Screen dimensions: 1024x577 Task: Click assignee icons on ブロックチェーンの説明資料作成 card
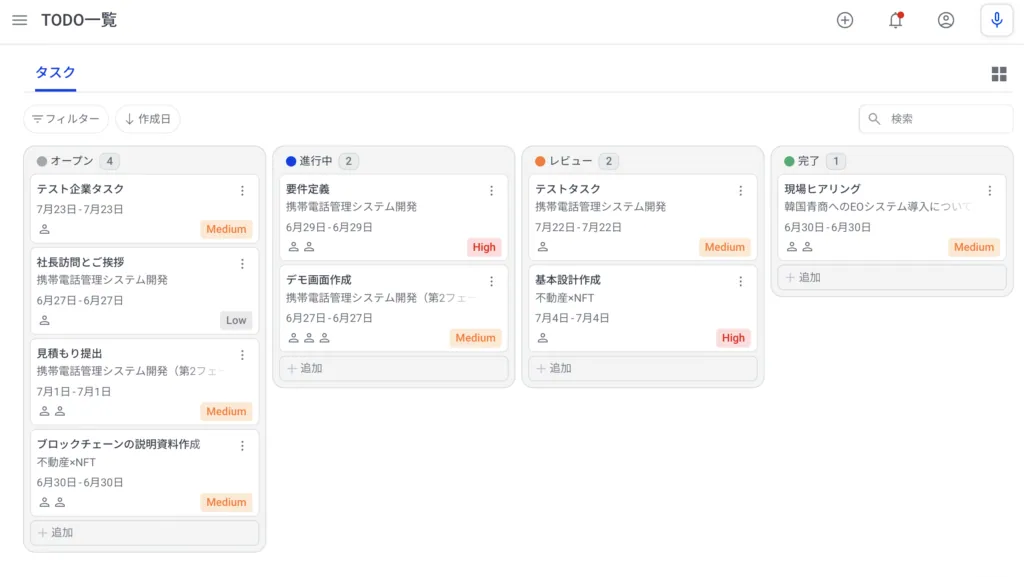click(52, 503)
